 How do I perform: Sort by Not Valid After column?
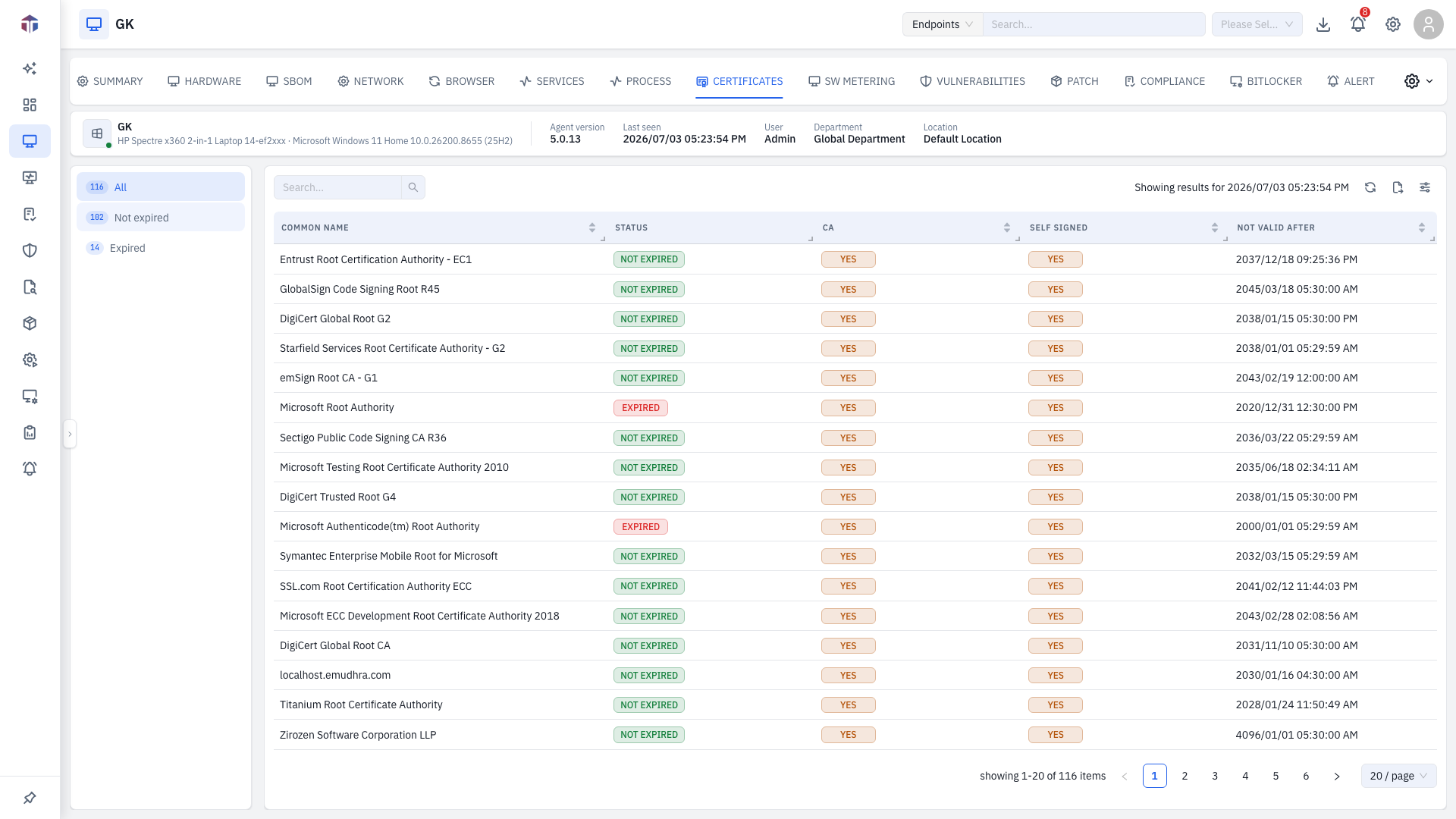(1422, 227)
